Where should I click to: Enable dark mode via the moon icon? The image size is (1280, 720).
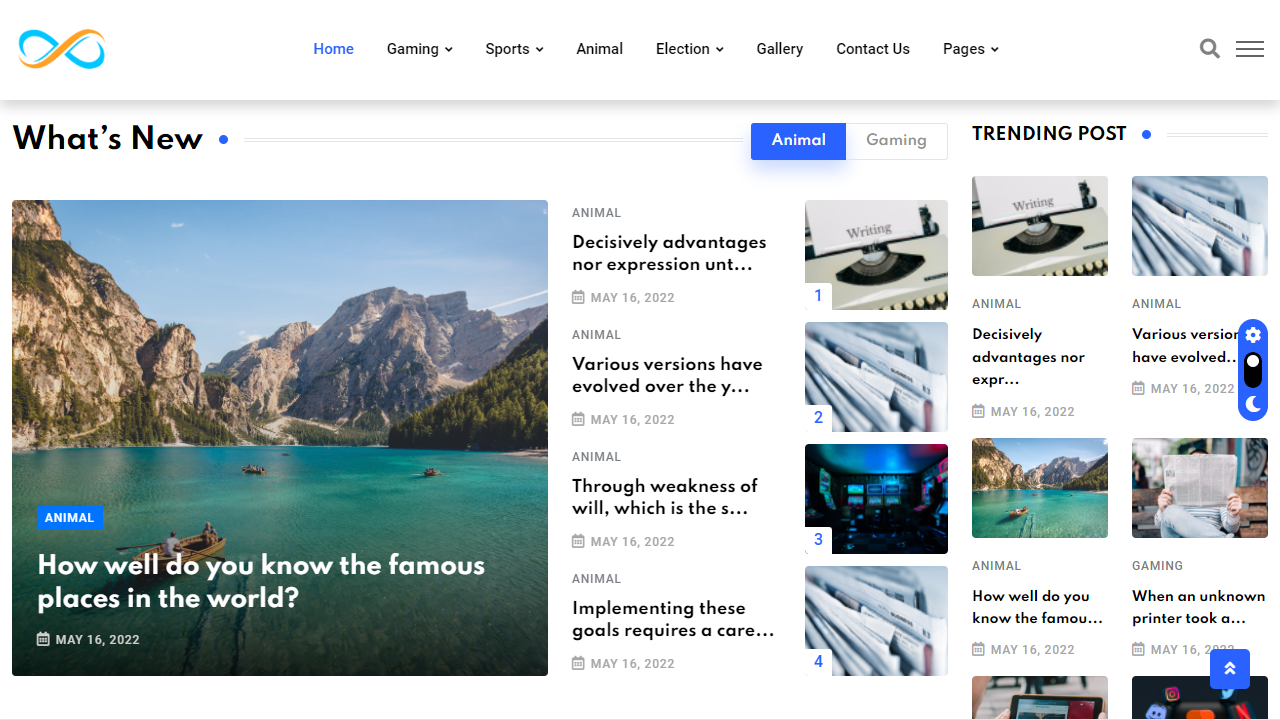click(1253, 404)
